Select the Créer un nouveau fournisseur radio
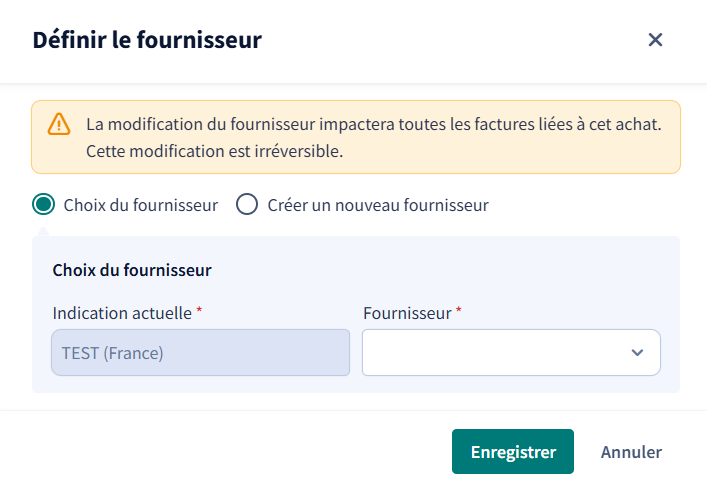Viewport: 707px width, 485px height. (247, 204)
